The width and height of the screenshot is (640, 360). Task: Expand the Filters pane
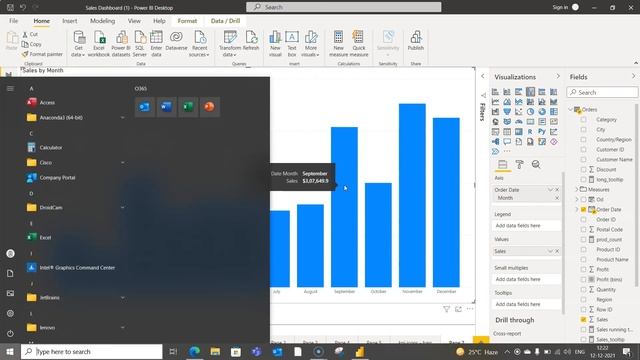click(x=483, y=76)
